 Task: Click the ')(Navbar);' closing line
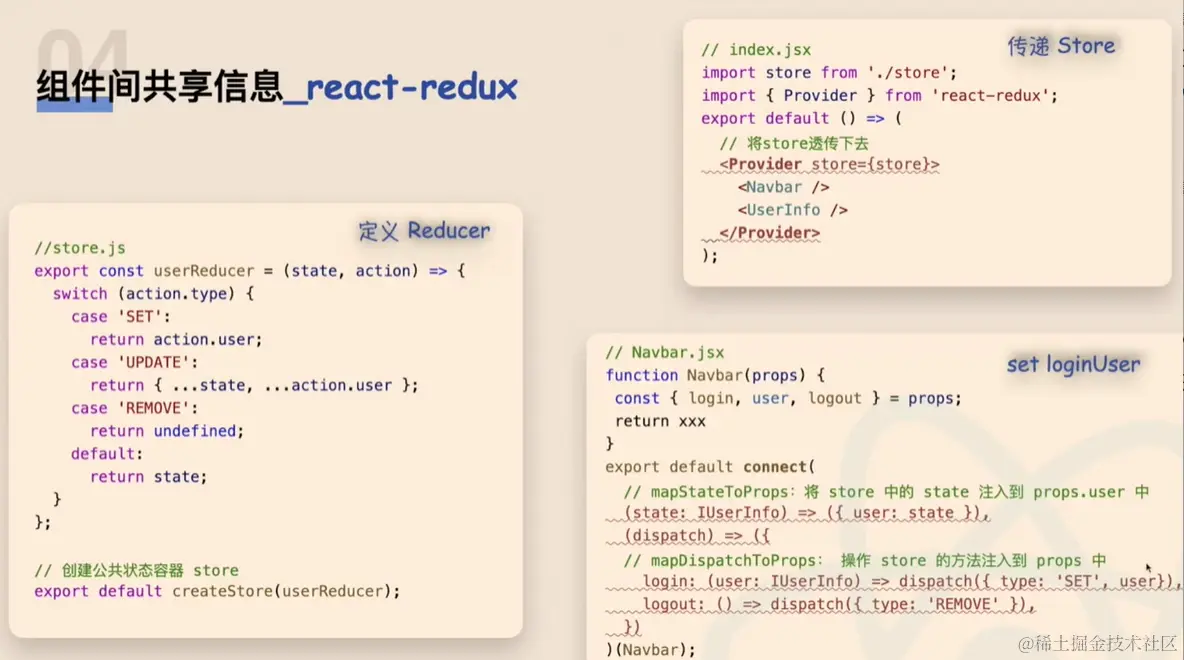point(650,649)
